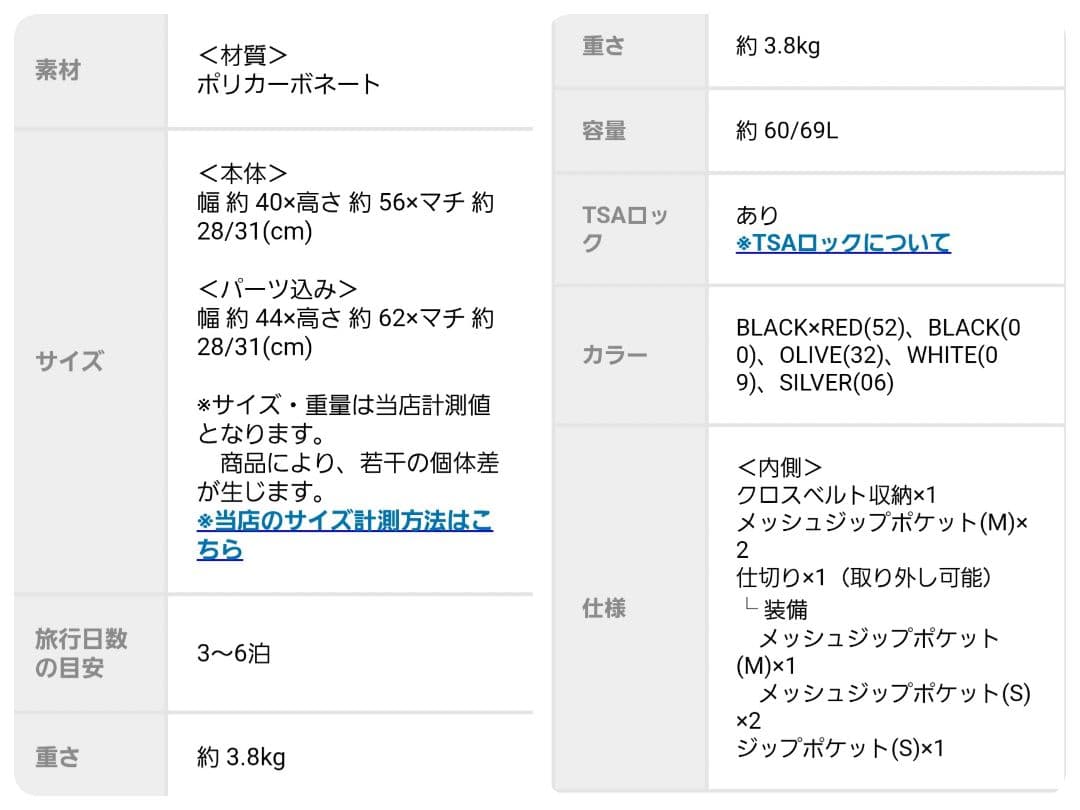Viewport: 1080px width, 810px height.
Task: Click the 素材 row header
Action: [x=57, y=71]
